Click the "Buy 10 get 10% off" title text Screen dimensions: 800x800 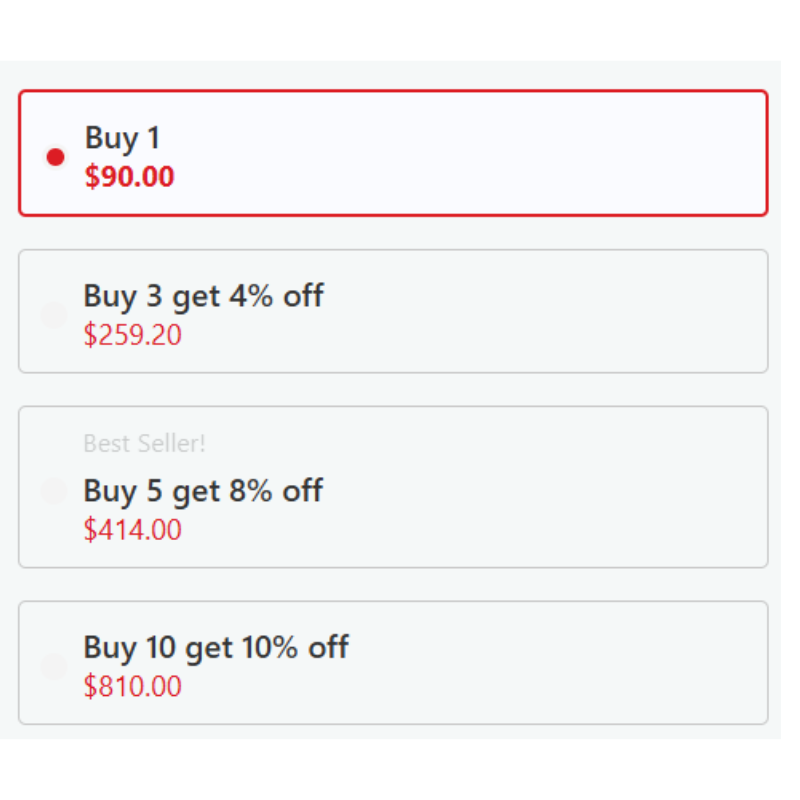[216, 647]
